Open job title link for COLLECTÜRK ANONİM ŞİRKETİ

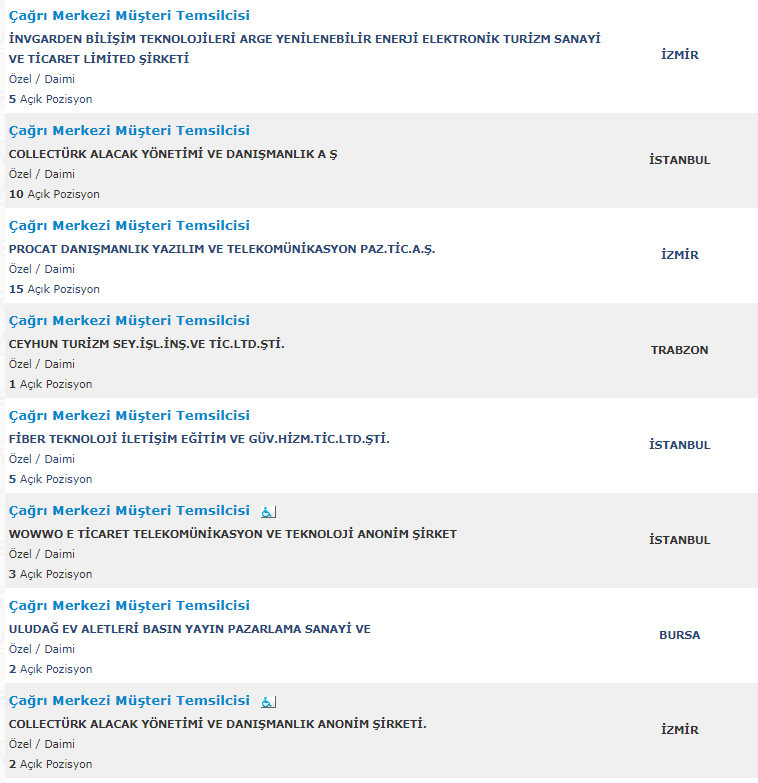129,700
